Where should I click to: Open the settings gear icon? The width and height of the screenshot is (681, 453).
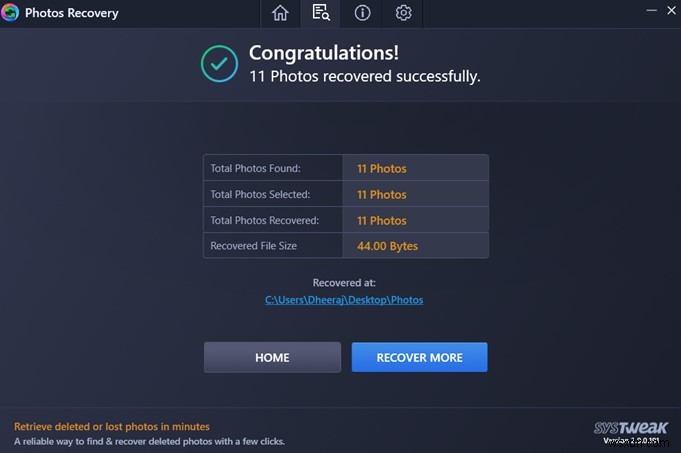pyautogui.click(x=404, y=13)
